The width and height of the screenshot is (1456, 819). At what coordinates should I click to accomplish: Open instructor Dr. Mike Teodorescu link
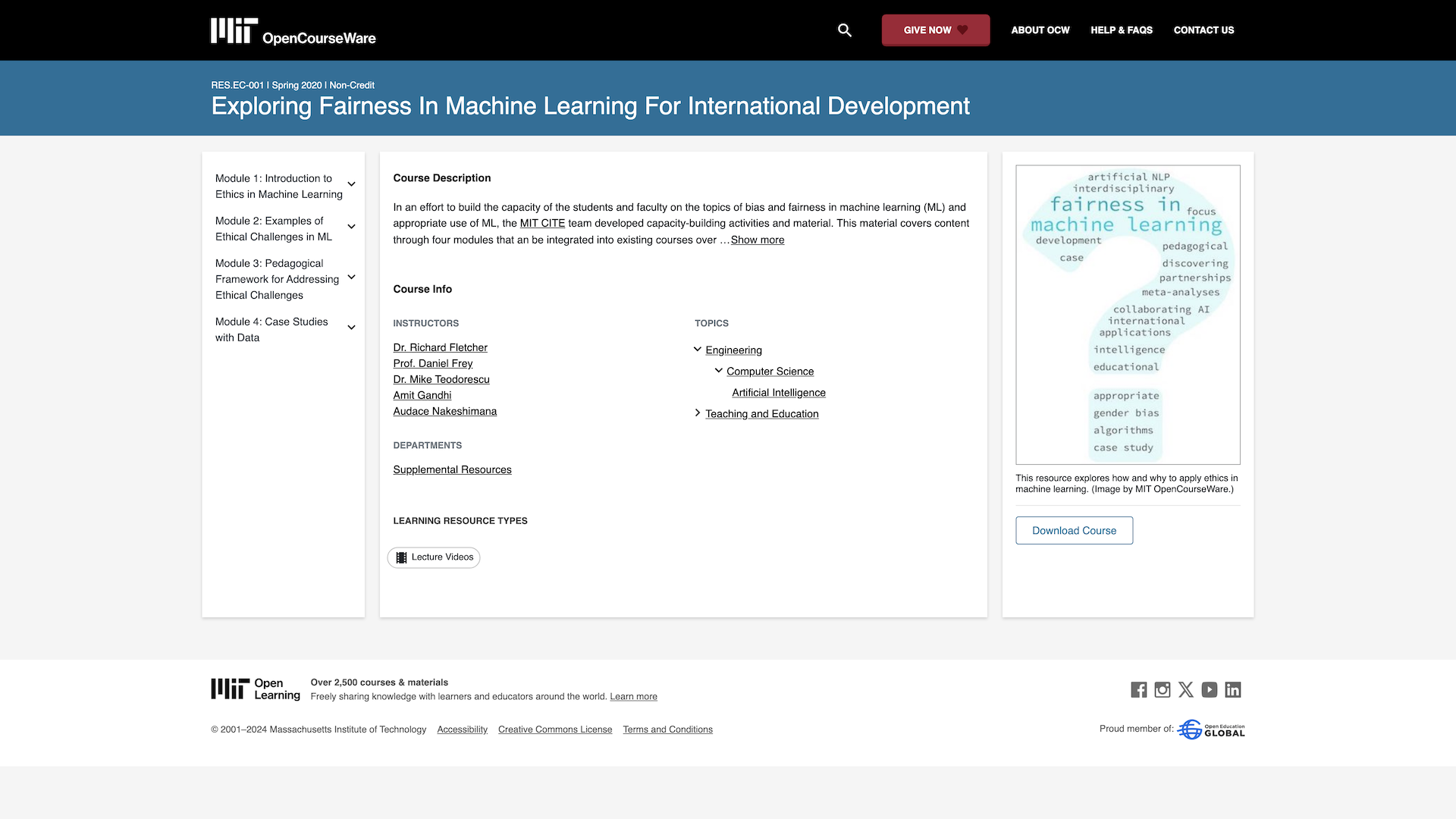[441, 379]
